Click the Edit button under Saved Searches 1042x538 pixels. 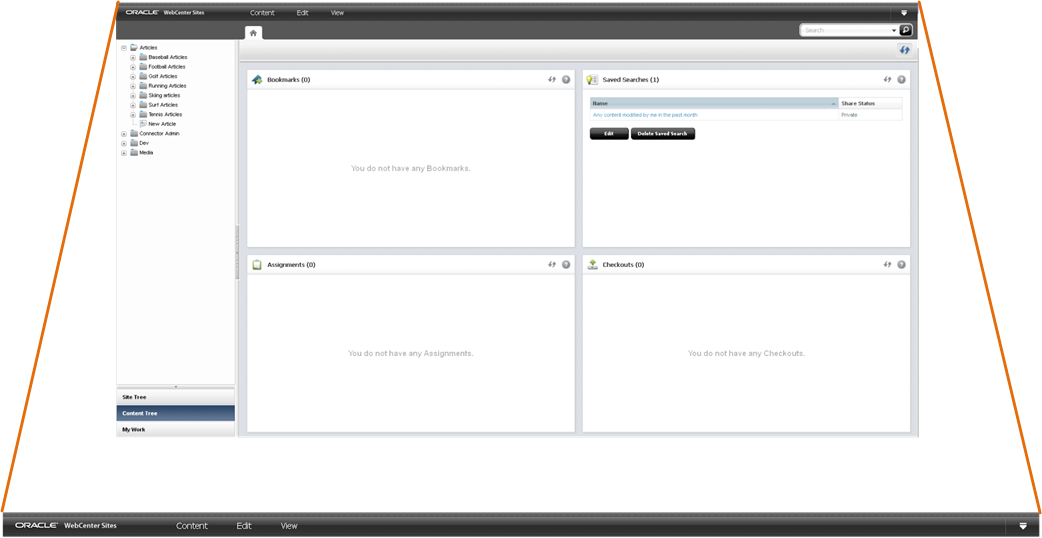[x=609, y=134]
